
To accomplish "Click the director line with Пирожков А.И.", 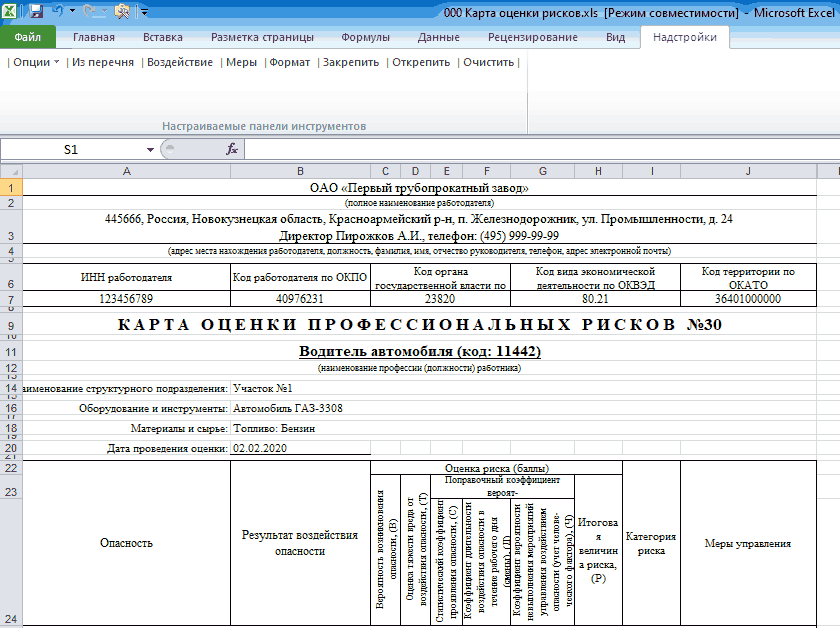I will (419, 236).
